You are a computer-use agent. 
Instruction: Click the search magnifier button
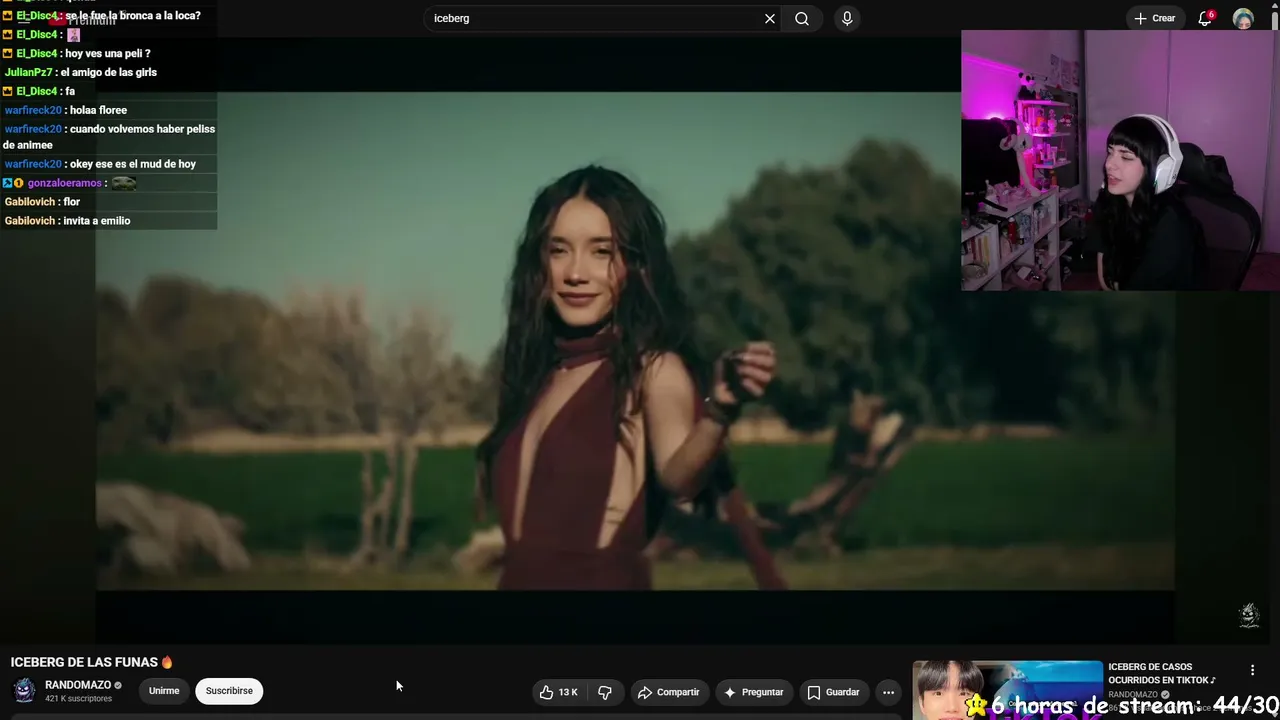[x=802, y=18]
